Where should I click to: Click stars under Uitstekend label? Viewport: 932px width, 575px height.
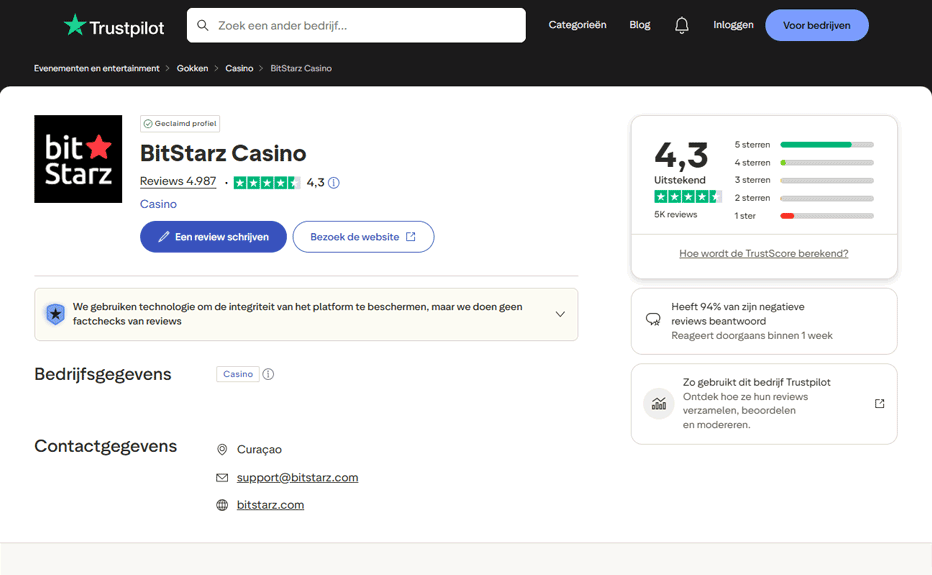(x=688, y=197)
